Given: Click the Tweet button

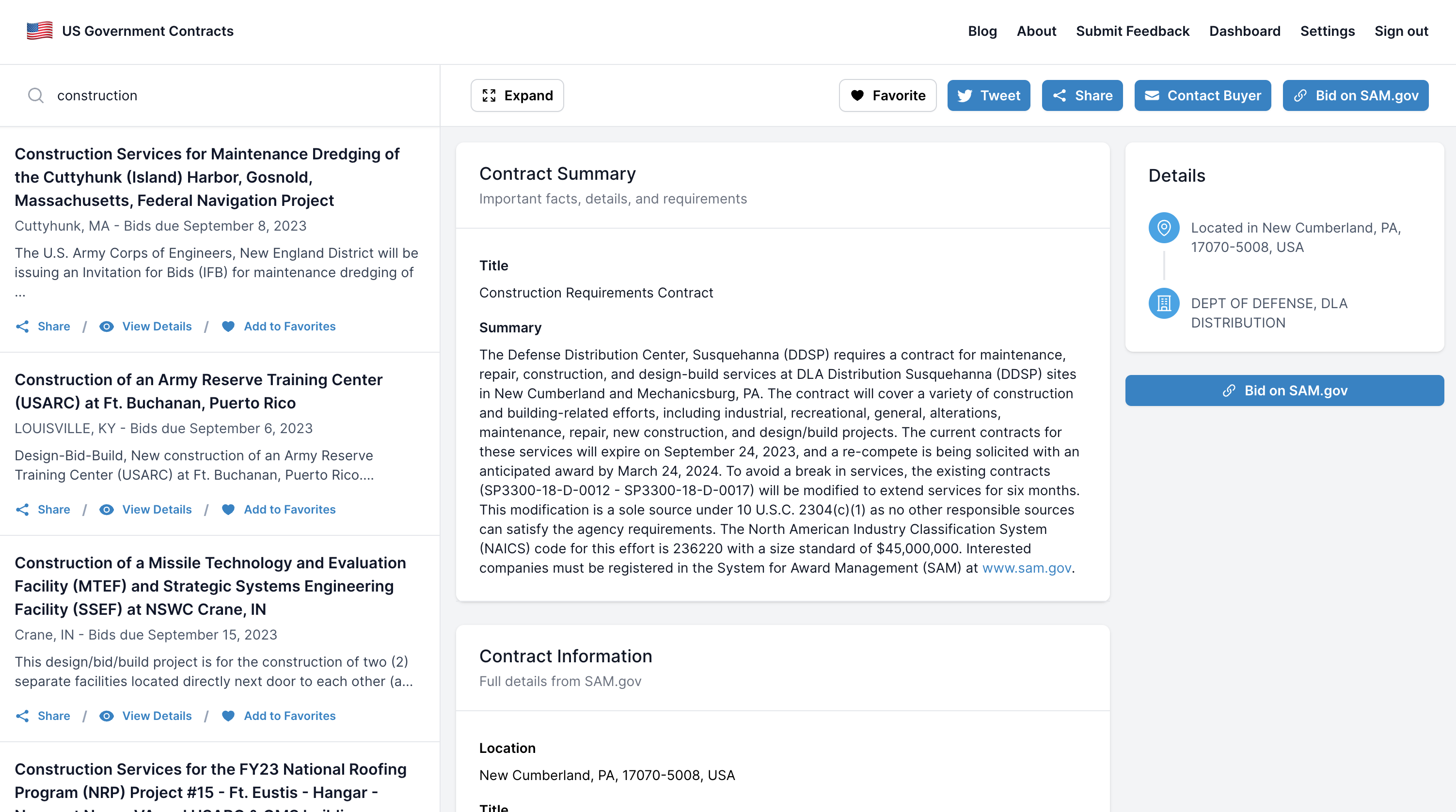Looking at the screenshot, I should tap(988, 95).
